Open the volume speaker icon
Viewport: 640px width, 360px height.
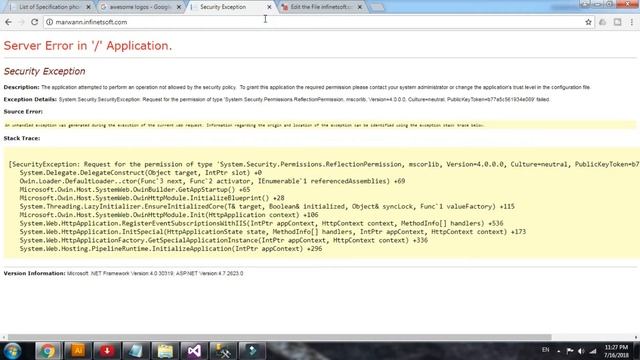coord(581,351)
